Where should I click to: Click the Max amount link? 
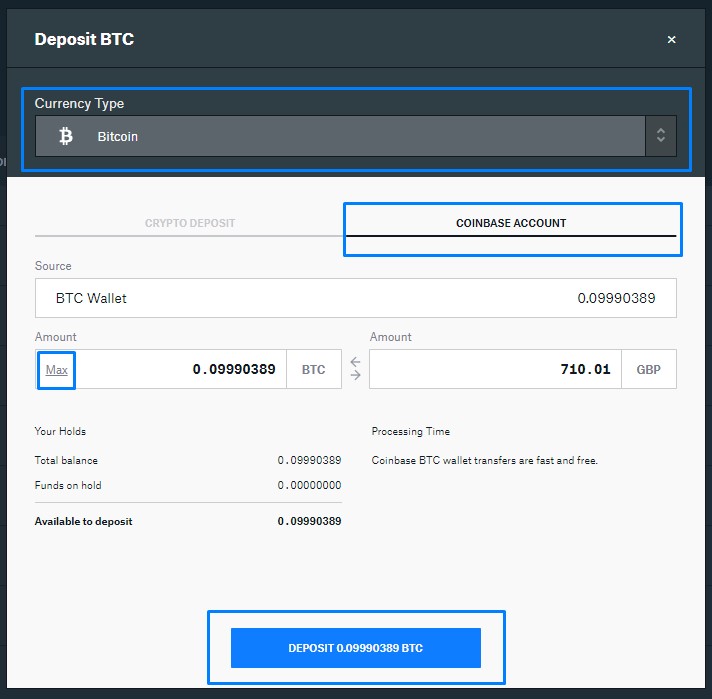point(57,370)
